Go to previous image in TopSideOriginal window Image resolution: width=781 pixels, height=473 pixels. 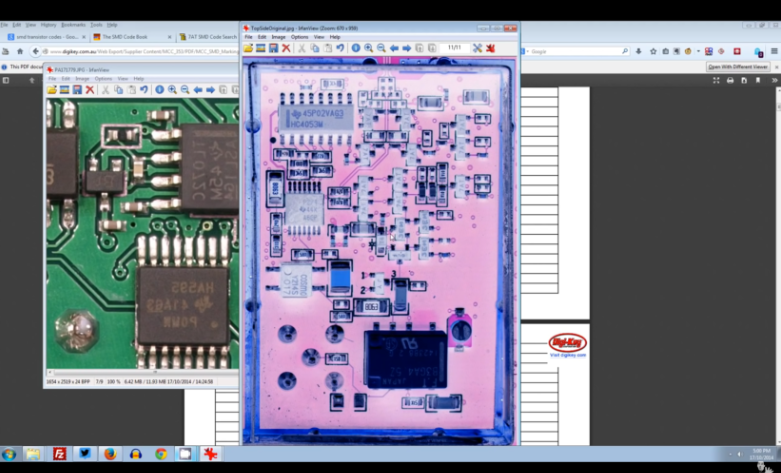click(x=394, y=48)
